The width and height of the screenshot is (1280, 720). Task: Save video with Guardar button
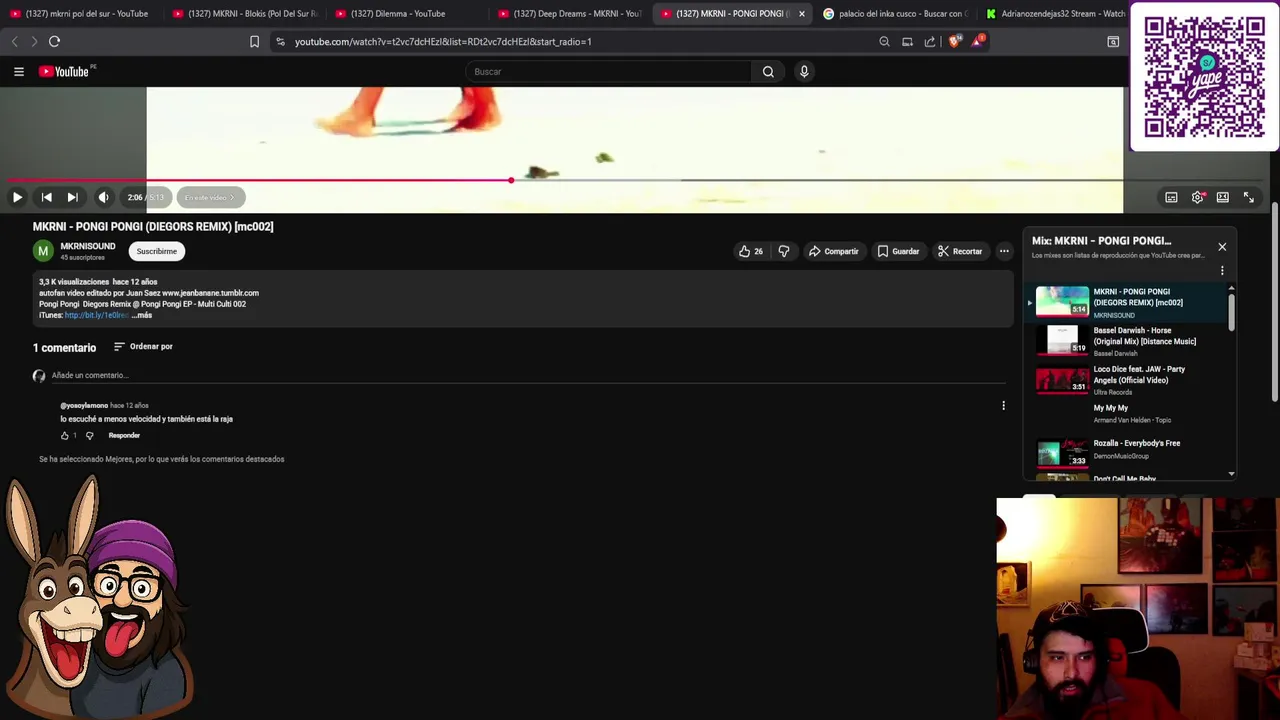[898, 251]
